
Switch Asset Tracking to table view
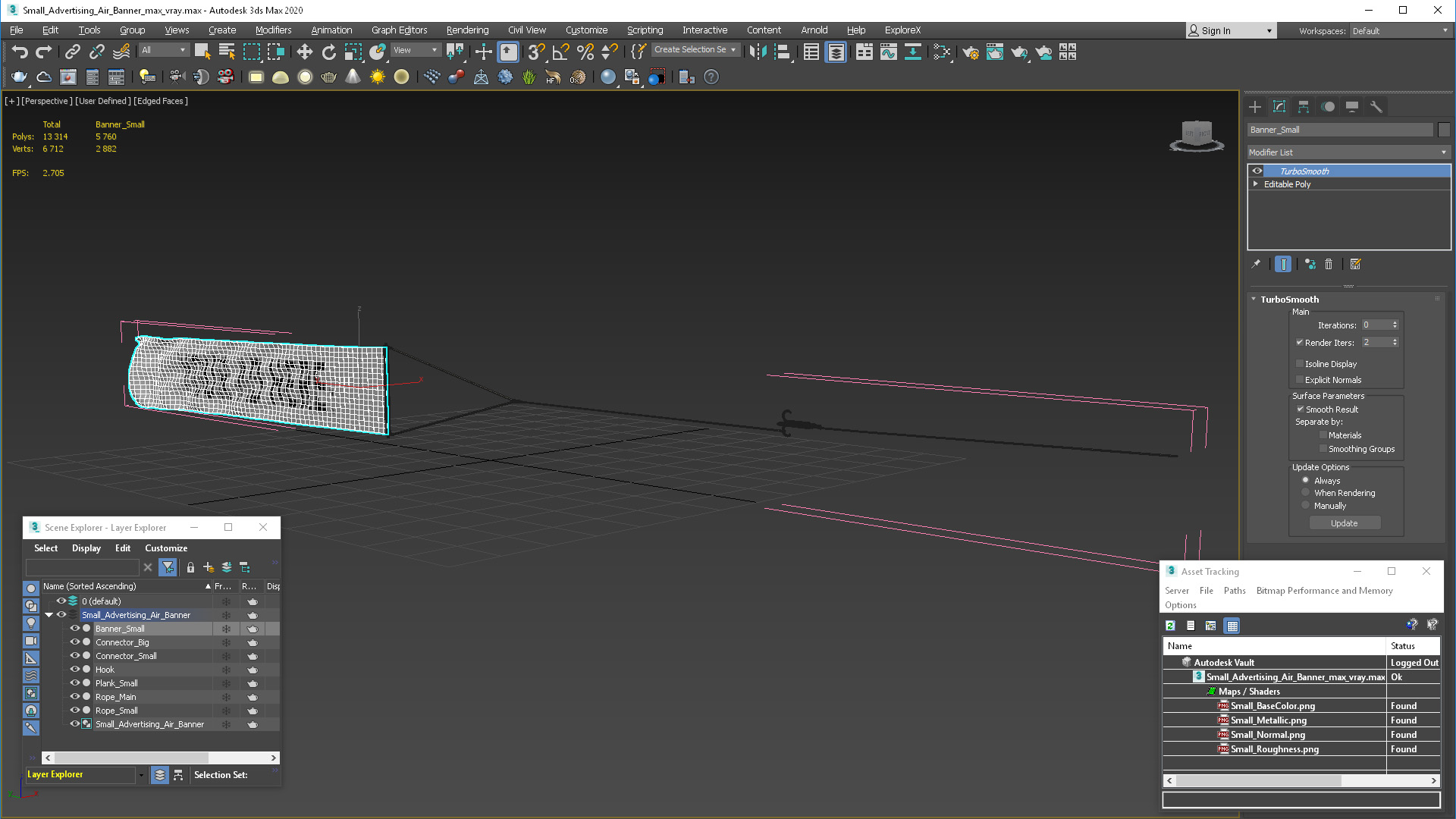tap(1232, 626)
